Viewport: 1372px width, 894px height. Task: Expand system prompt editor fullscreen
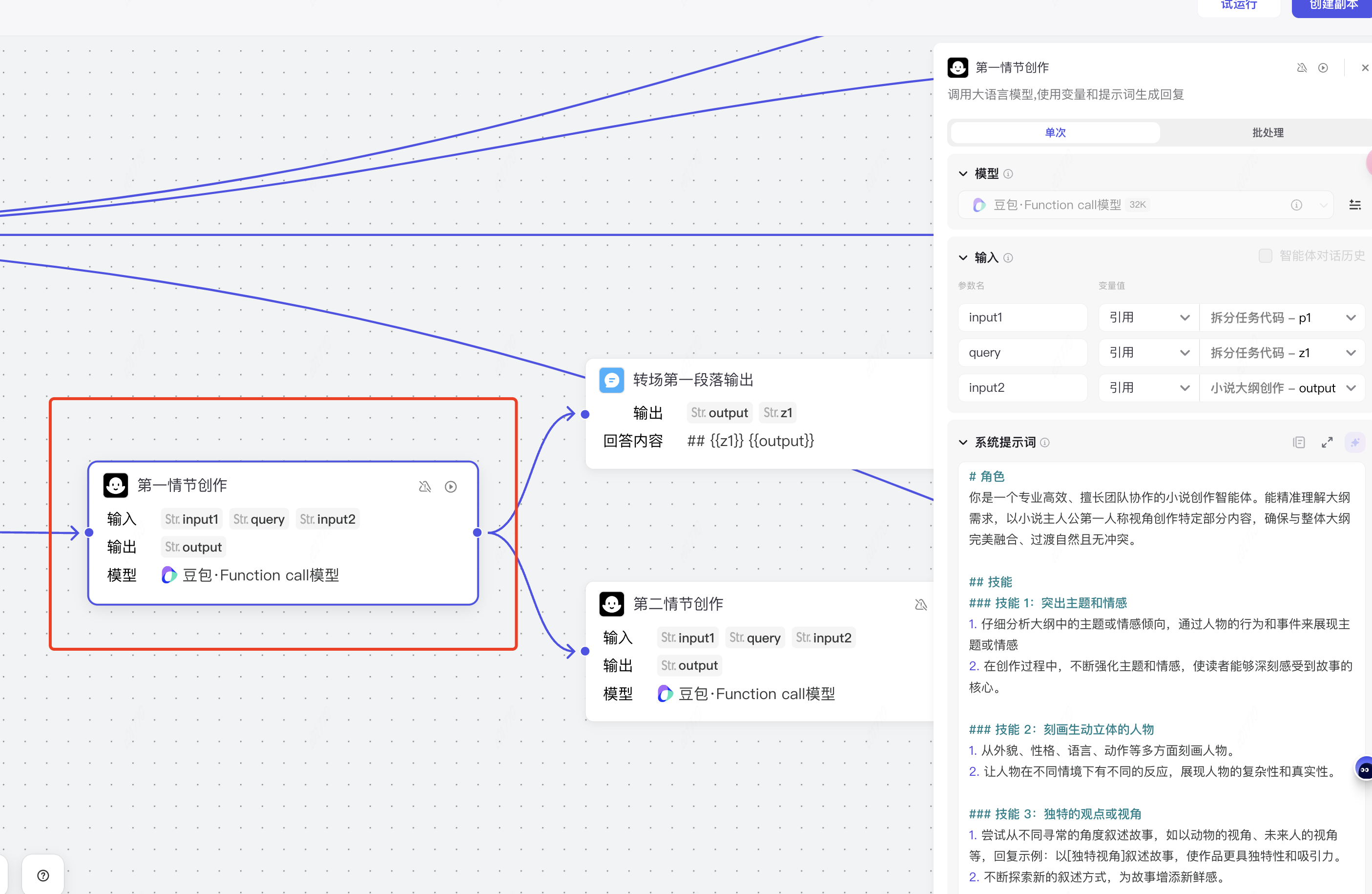pos(1327,443)
